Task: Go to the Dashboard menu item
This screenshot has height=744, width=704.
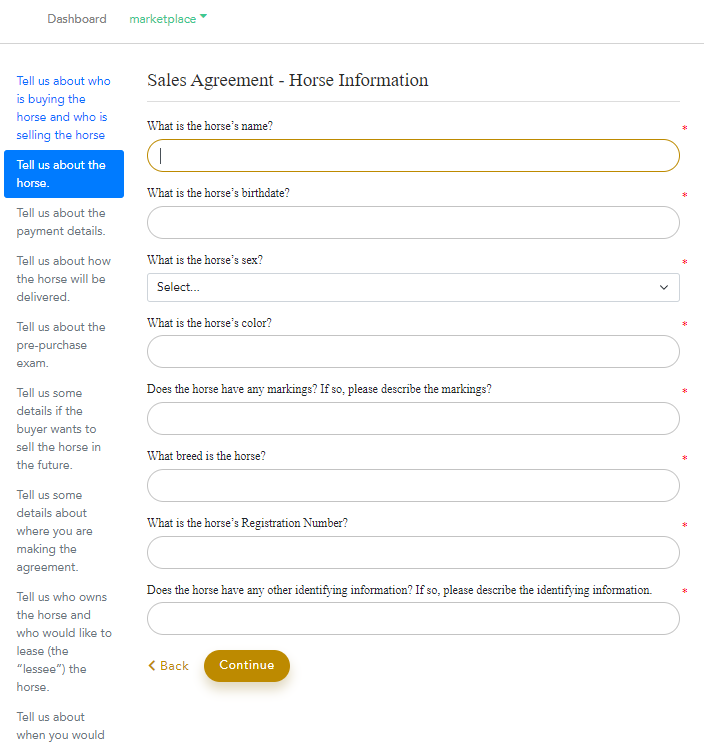Action: (x=77, y=19)
